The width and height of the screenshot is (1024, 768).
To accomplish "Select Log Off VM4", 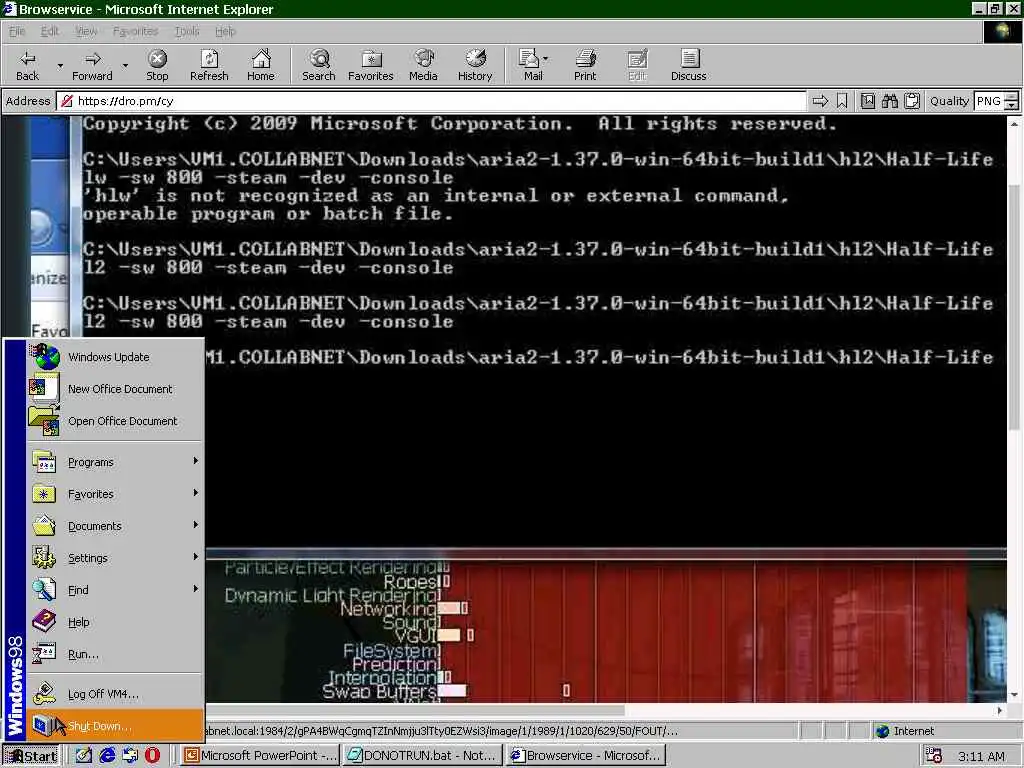I will click(x=116, y=694).
